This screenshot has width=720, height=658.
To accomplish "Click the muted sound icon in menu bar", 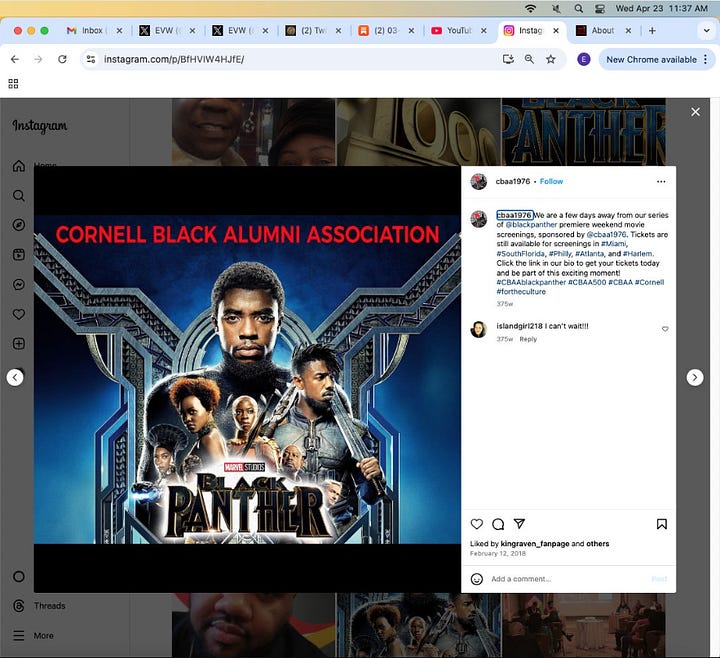I will [556, 8].
